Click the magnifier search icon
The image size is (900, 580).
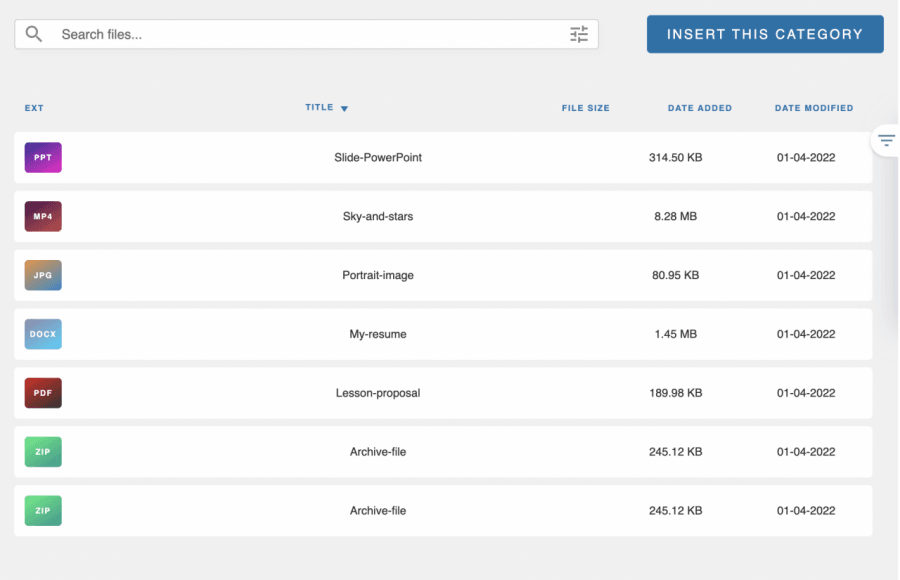[x=34, y=34]
